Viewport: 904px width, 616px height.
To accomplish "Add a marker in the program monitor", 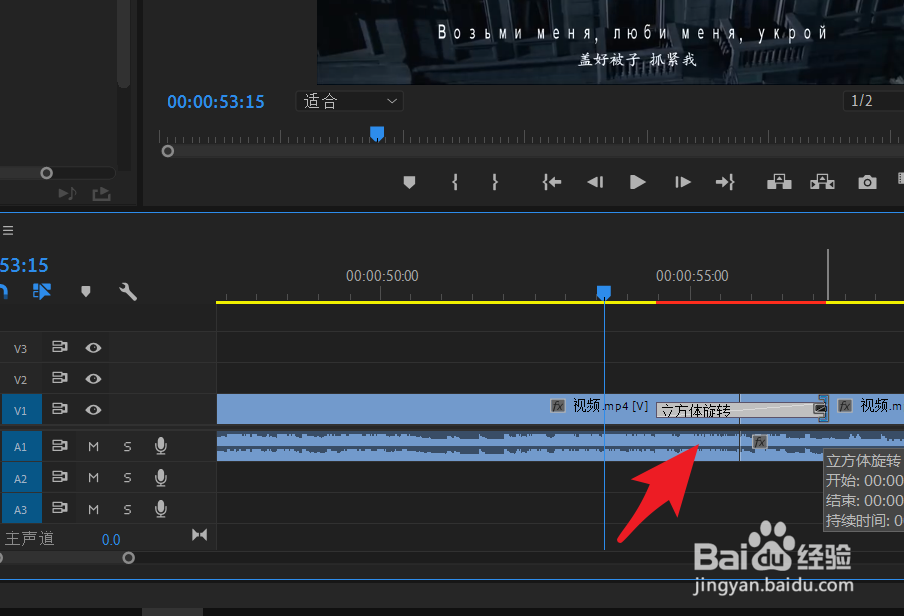I will tap(409, 182).
